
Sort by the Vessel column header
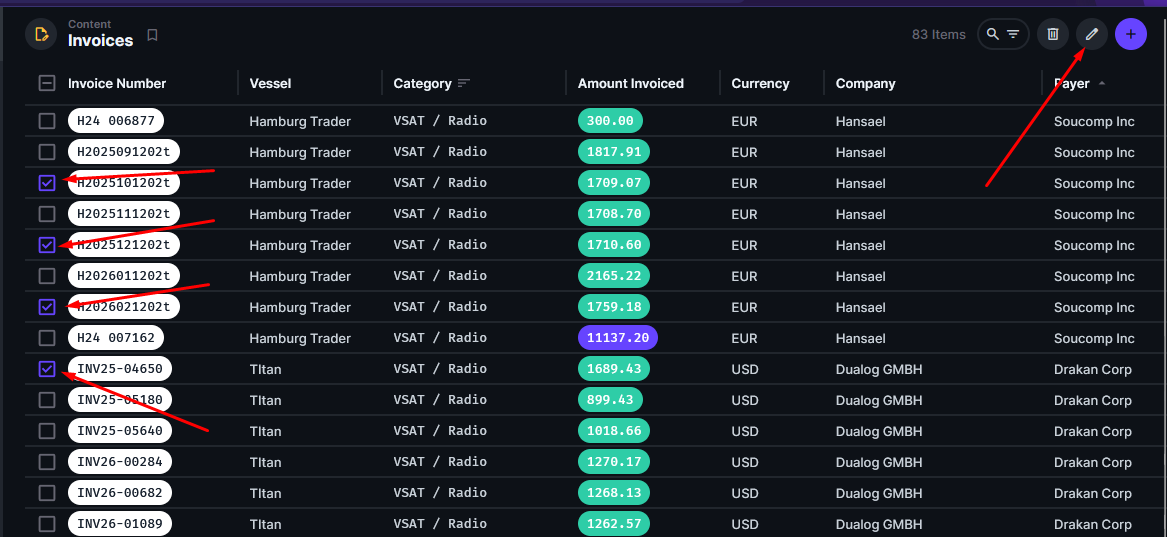click(270, 84)
